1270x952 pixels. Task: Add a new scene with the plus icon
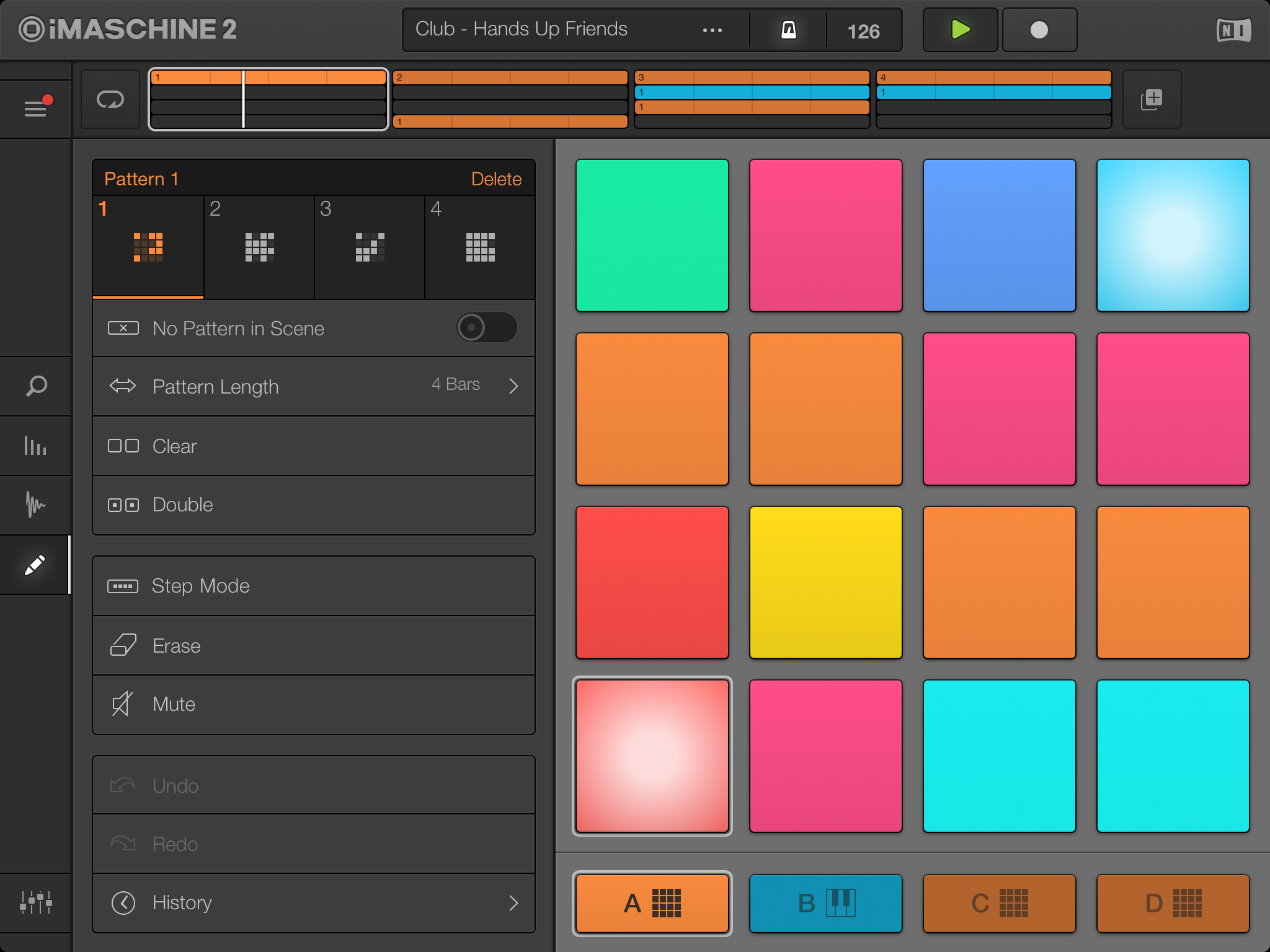(x=1152, y=99)
